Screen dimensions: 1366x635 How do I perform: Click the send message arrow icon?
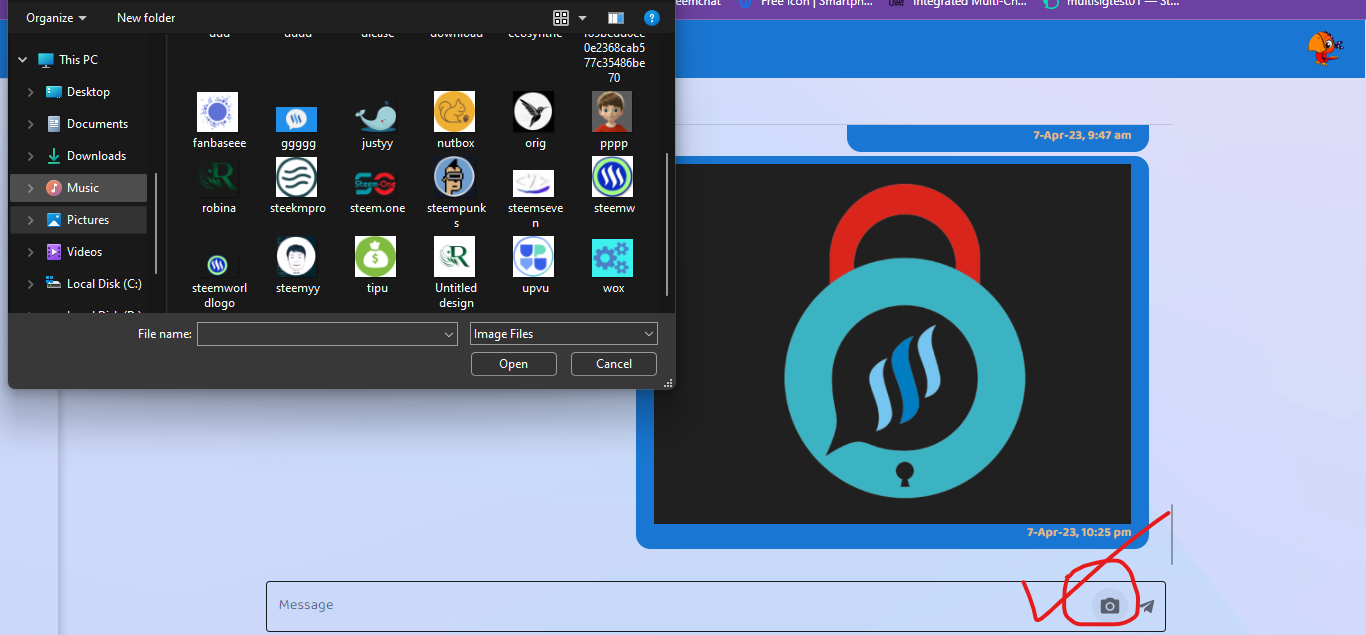[x=1147, y=606]
